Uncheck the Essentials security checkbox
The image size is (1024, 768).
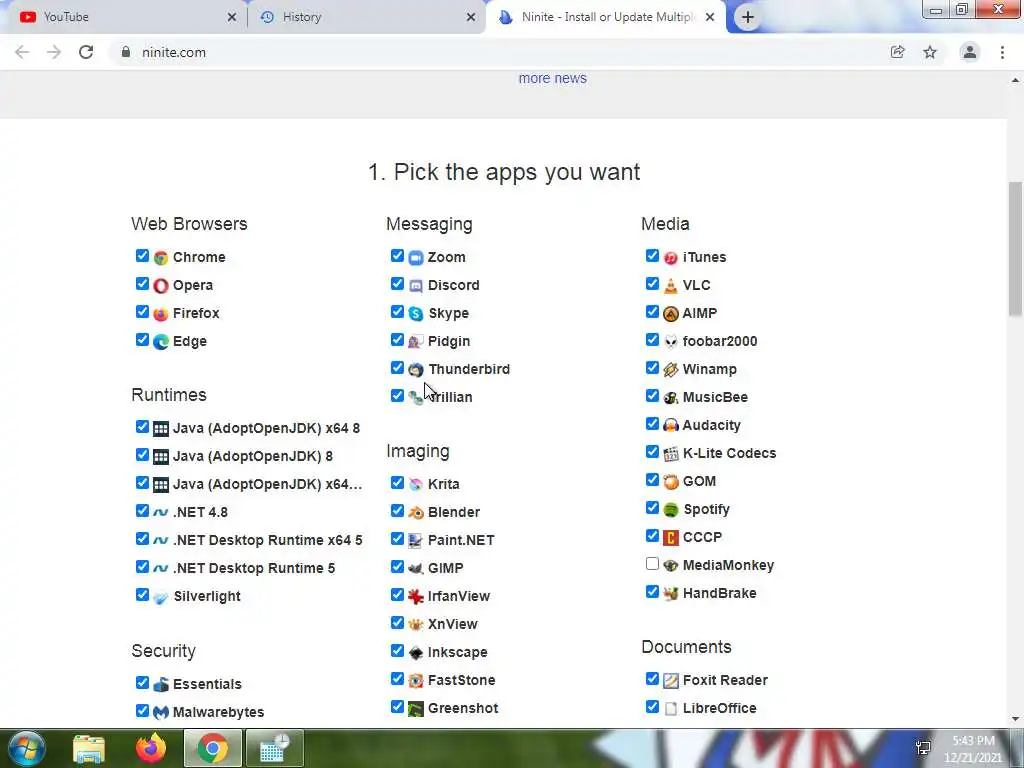tap(142, 682)
